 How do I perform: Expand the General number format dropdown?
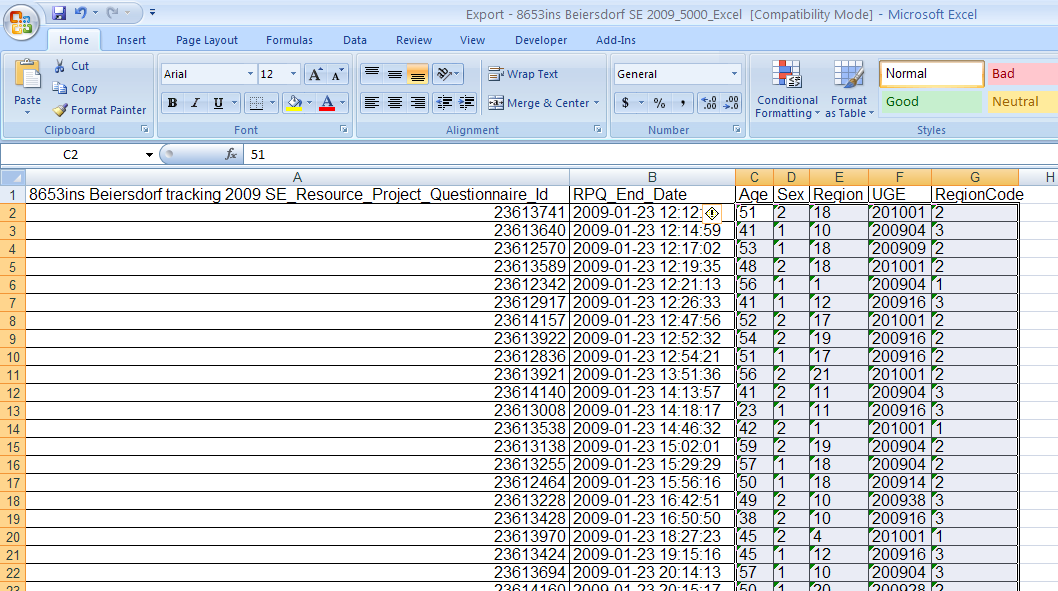(734, 75)
